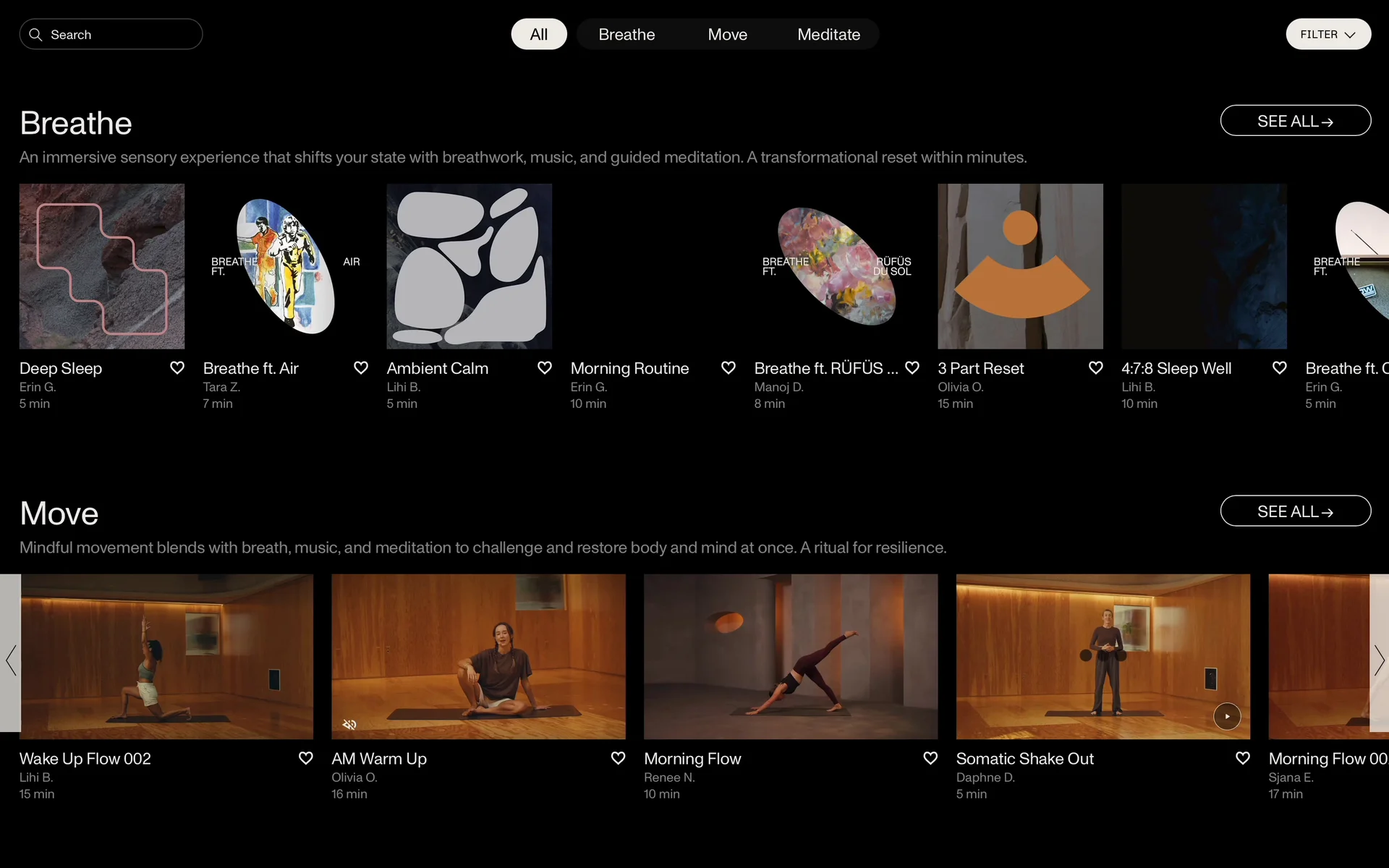Play the Somatic Shake Out video

click(1227, 716)
